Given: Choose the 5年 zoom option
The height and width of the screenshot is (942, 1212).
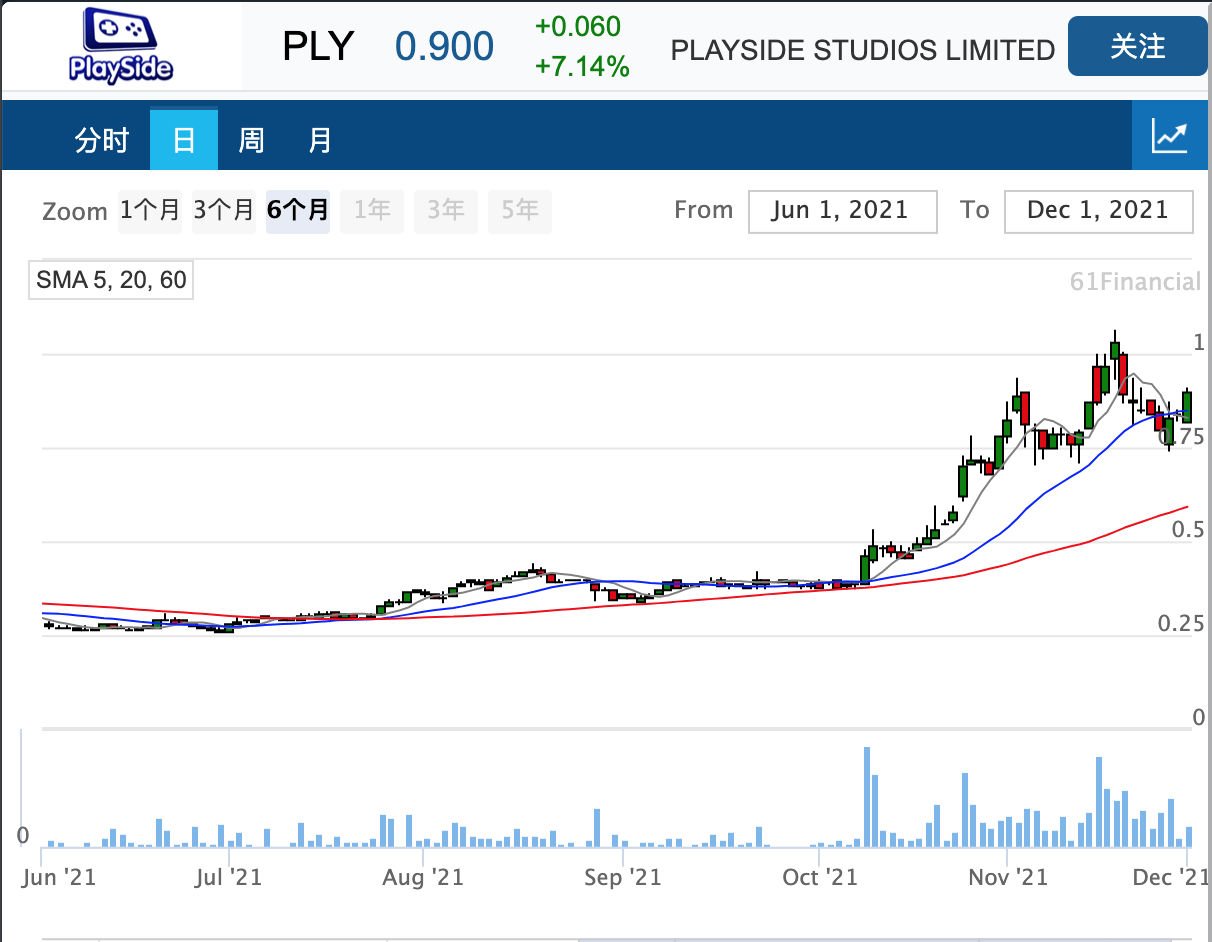Looking at the screenshot, I should click(520, 211).
